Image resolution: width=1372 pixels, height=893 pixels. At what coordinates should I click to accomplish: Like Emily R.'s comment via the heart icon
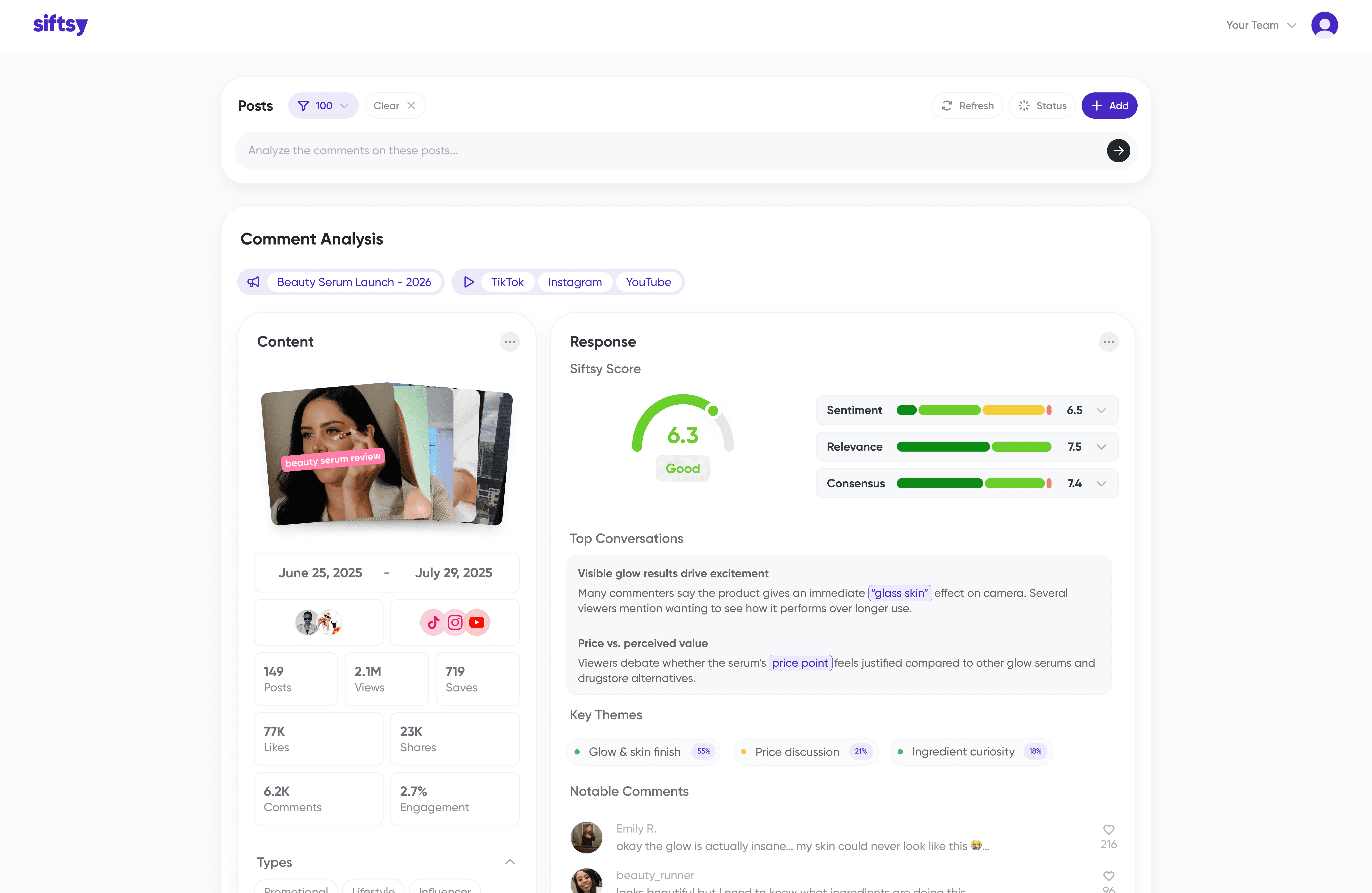click(x=1109, y=830)
